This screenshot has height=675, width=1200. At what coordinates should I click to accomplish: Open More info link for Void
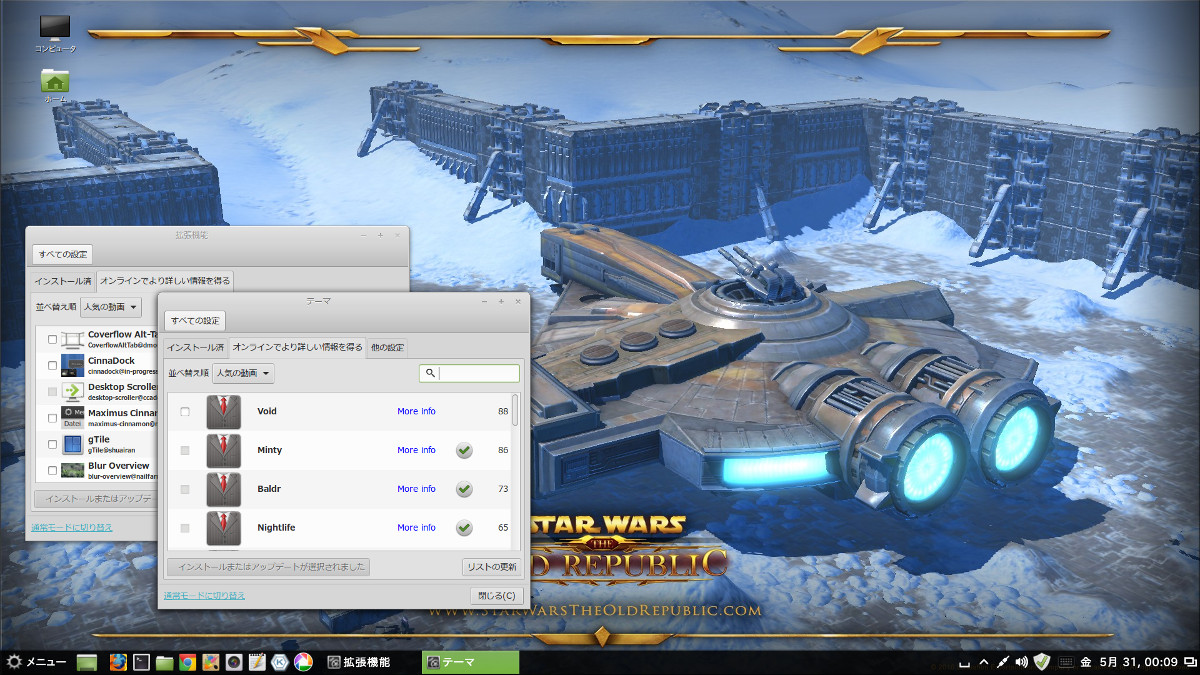pyautogui.click(x=416, y=412)
